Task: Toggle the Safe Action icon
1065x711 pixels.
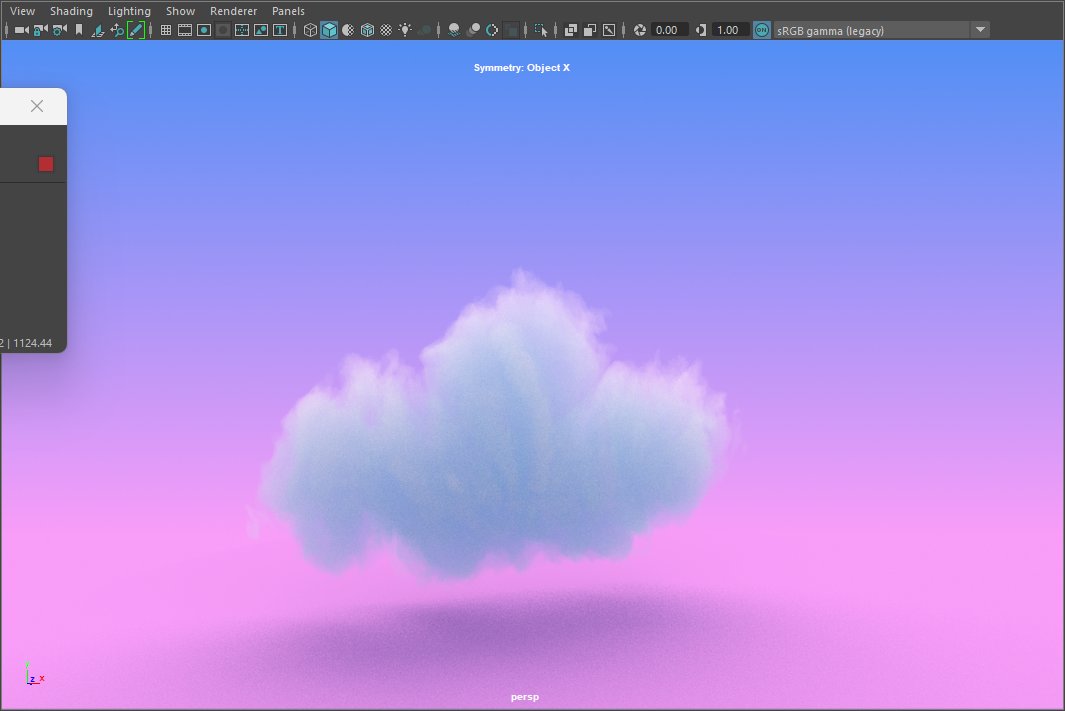Action: [x=261, y=30]
